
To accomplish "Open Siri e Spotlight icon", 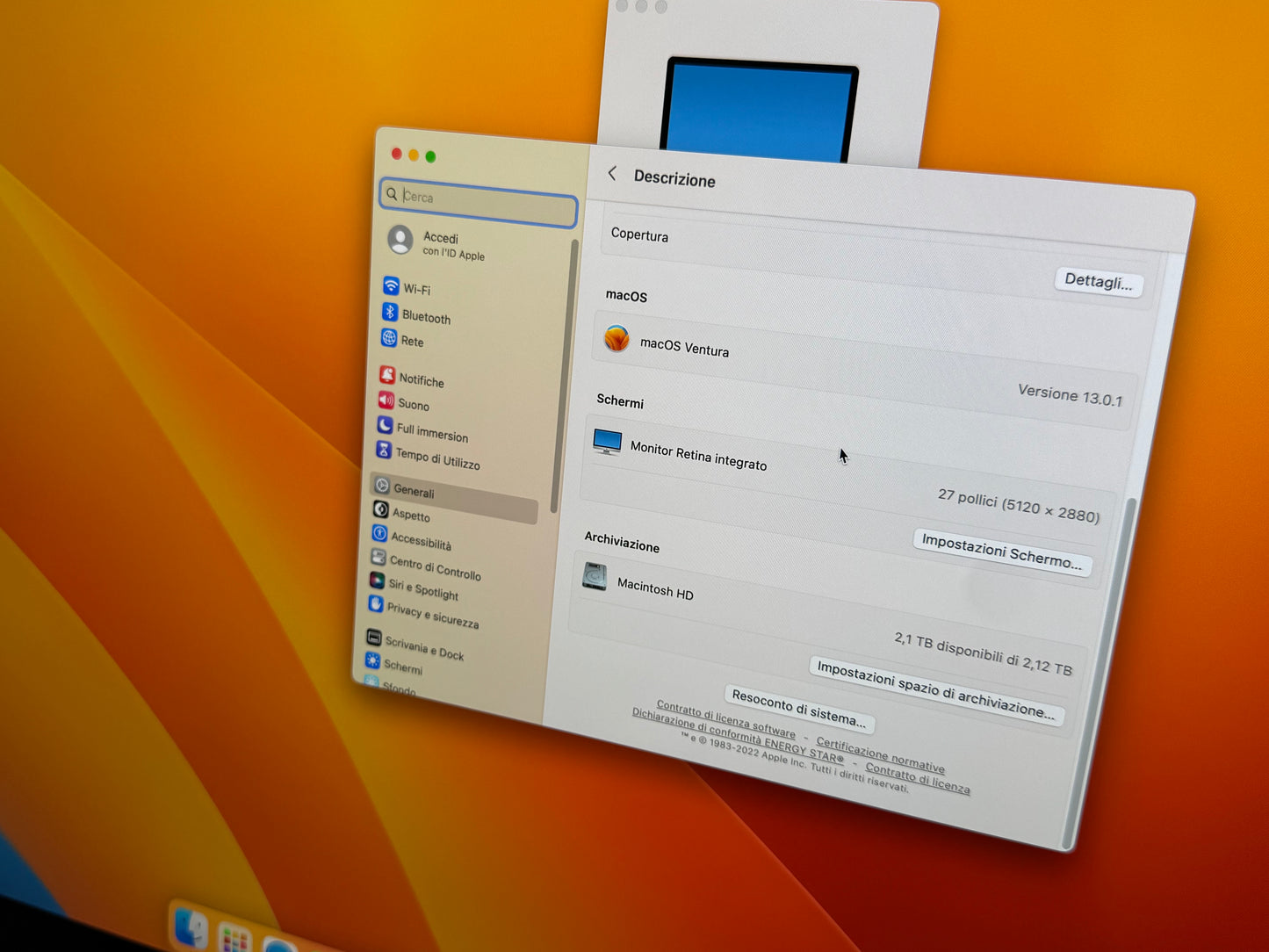I will click(x=377, y=581).
